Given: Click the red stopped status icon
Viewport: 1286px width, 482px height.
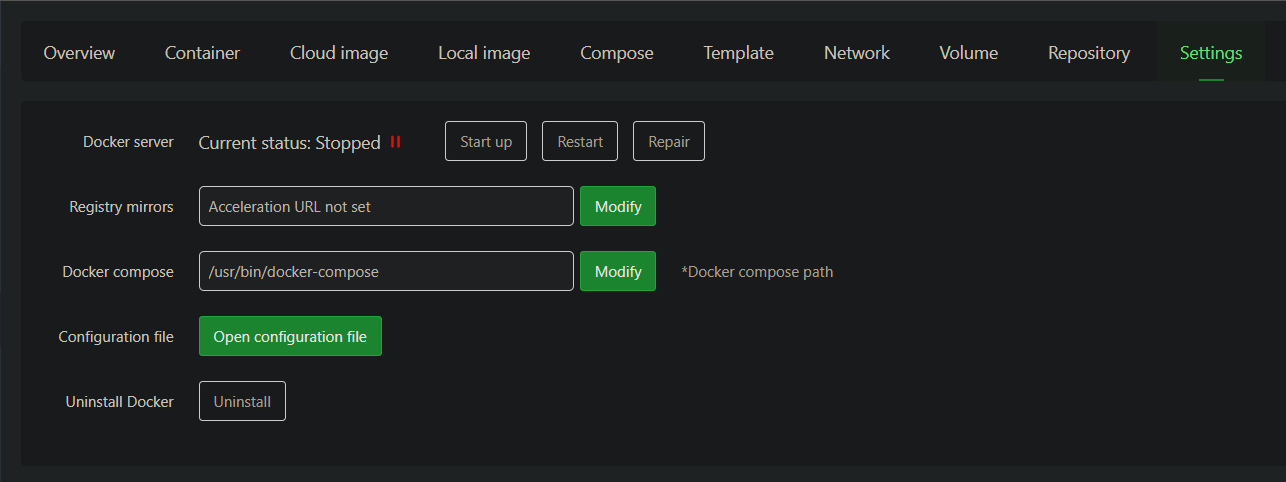Looking at the screenshot, I should [x=395, y=142].
